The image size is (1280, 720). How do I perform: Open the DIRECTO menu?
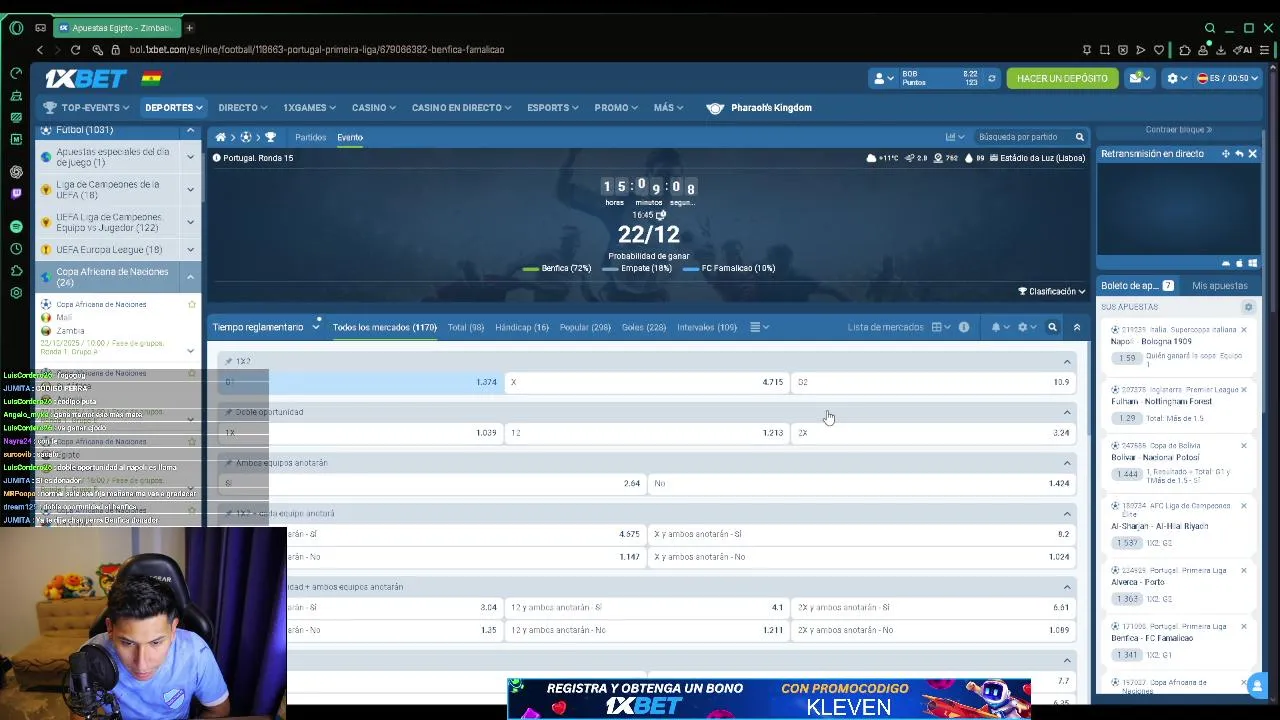(x=243, y=108)
